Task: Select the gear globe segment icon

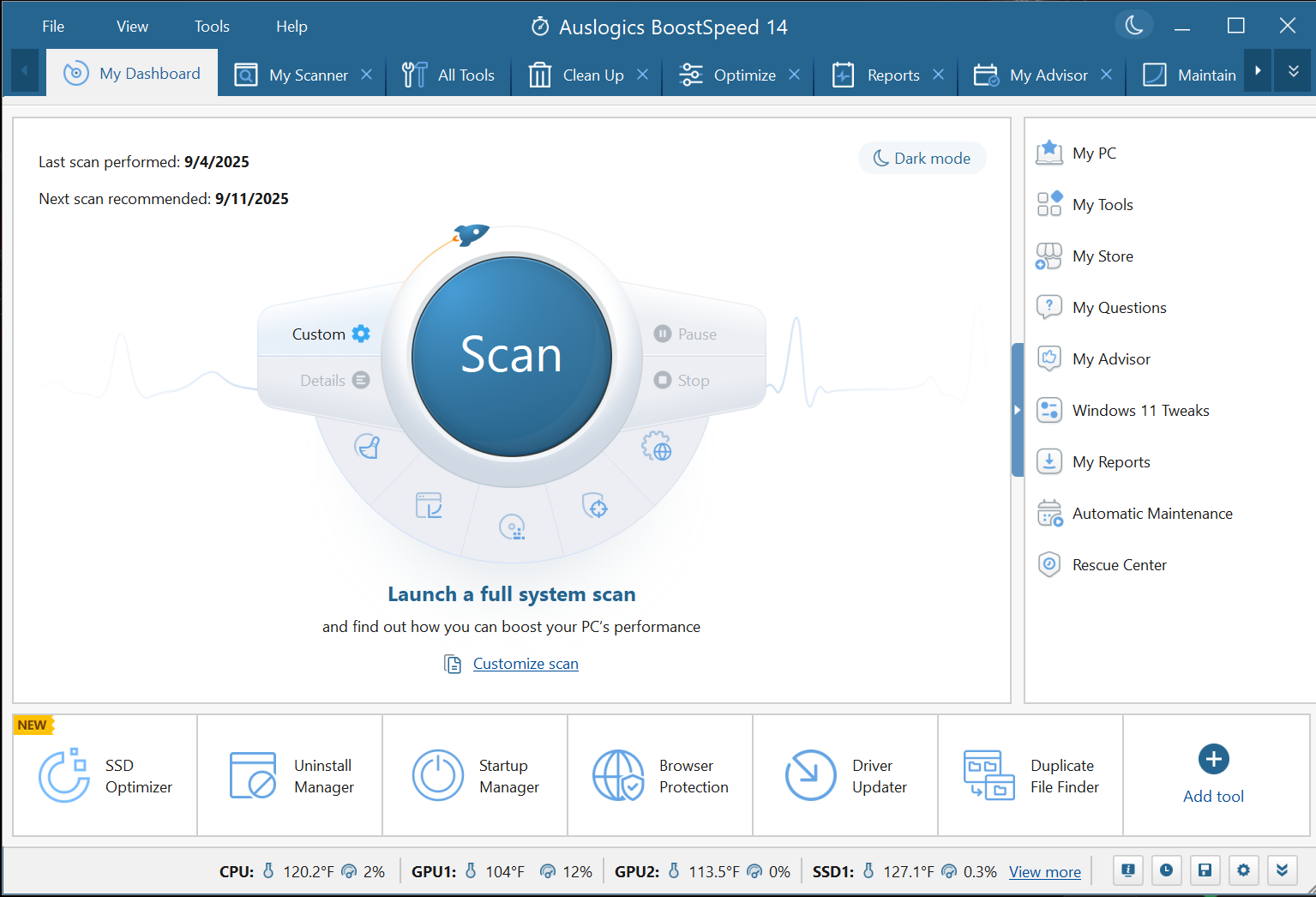Action: coord(657,446)
